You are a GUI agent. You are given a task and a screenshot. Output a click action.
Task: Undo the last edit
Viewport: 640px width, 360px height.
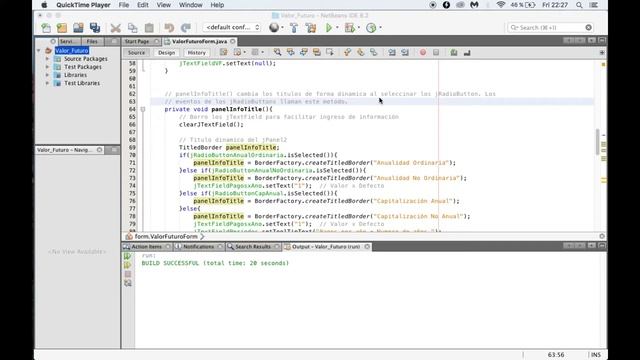[169, 28]
